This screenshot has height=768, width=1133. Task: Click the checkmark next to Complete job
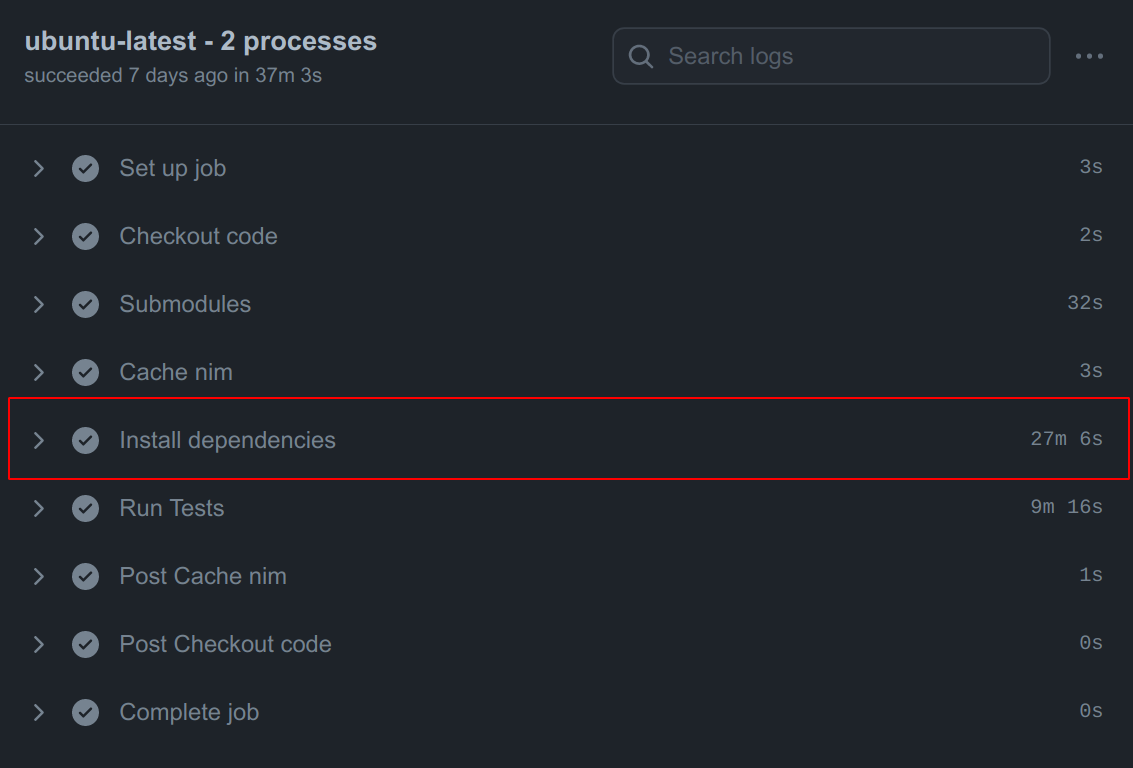85,712
